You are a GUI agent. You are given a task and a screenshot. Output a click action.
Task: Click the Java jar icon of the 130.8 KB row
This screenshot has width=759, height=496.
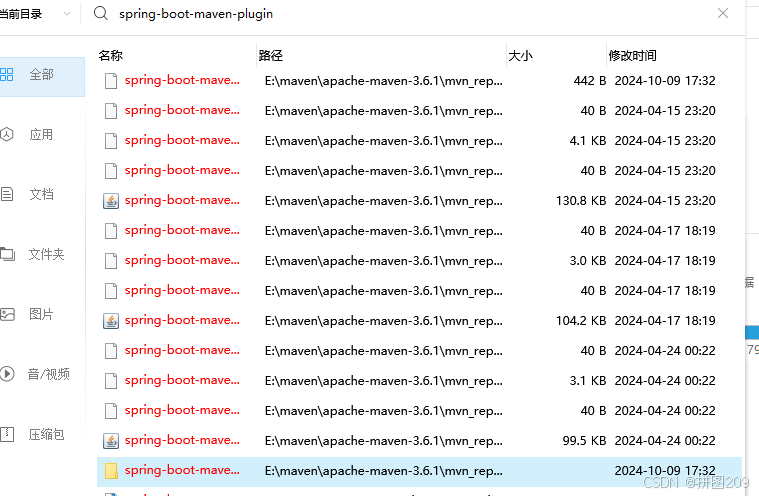tap(111, 201)
